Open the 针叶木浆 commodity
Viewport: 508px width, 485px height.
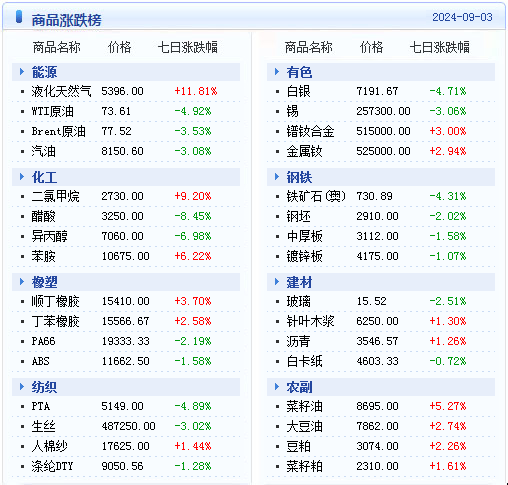click(310, 321)
